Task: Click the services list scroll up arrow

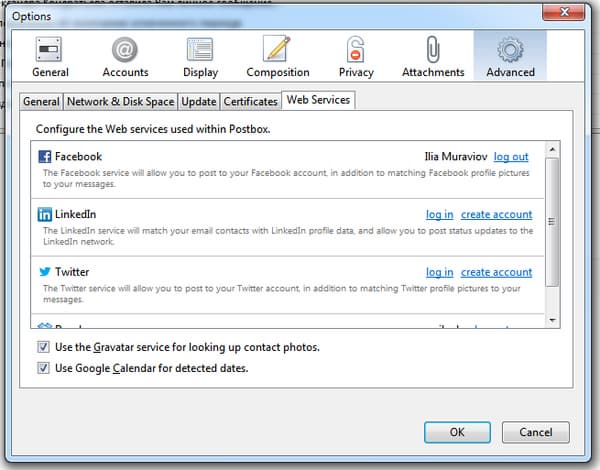Action: tap(552, 149)
